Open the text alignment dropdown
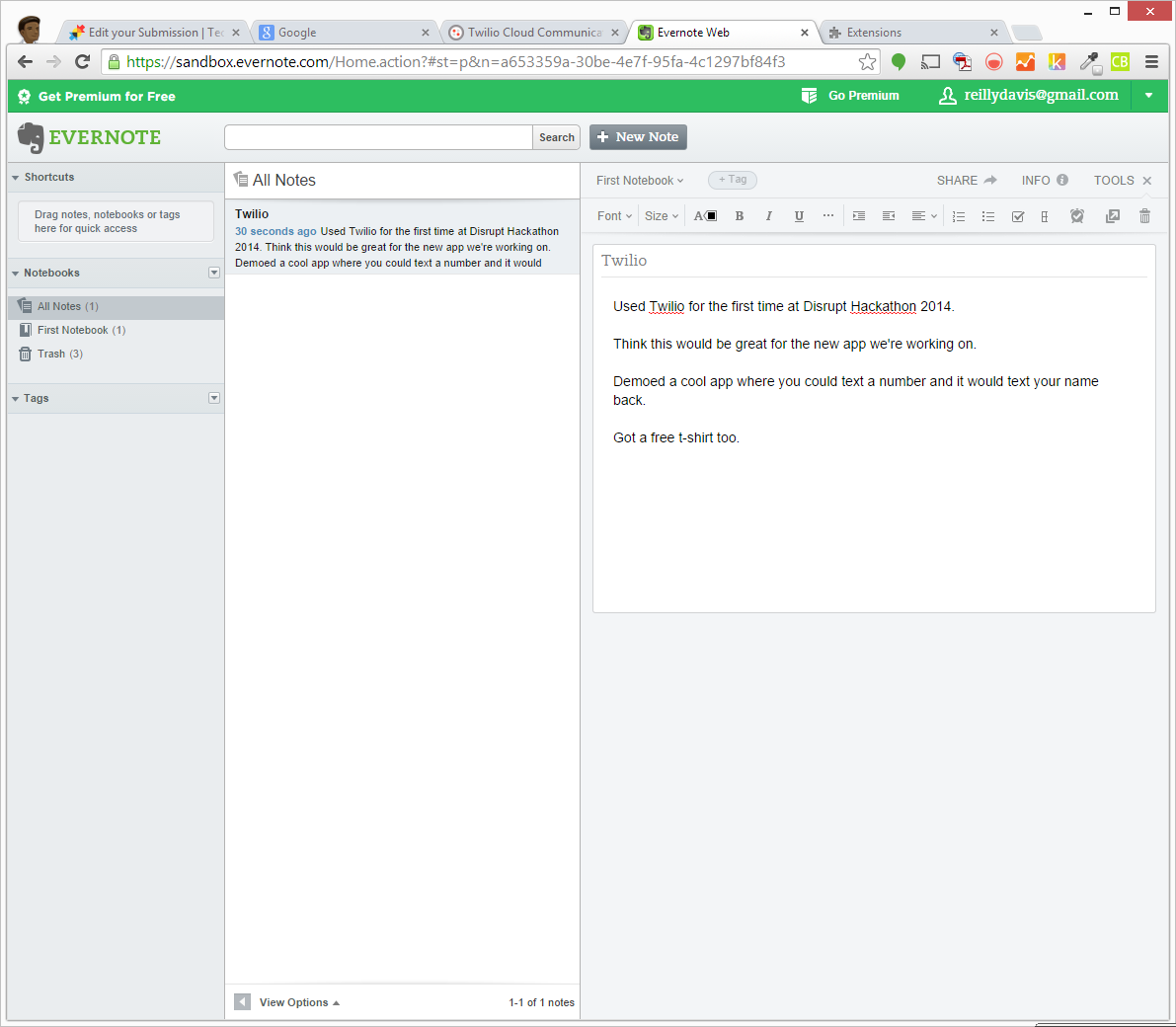 pyautogui.click(x=924, y=216)
